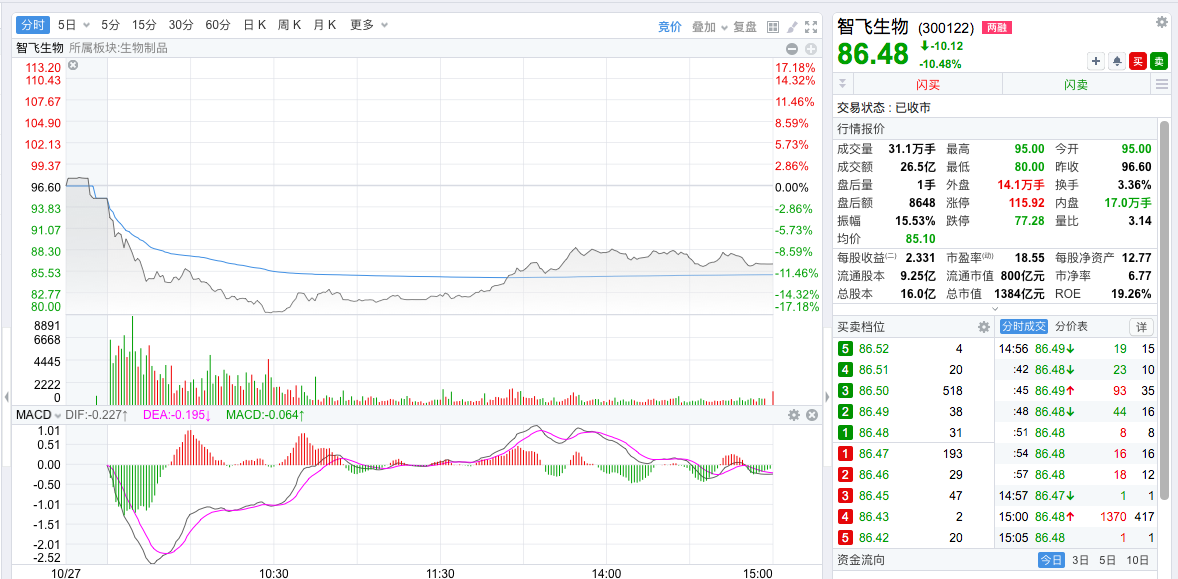Click the 10:30 time axis marker
Viewport: 1178px width, 579px height.
pos(273,573)
